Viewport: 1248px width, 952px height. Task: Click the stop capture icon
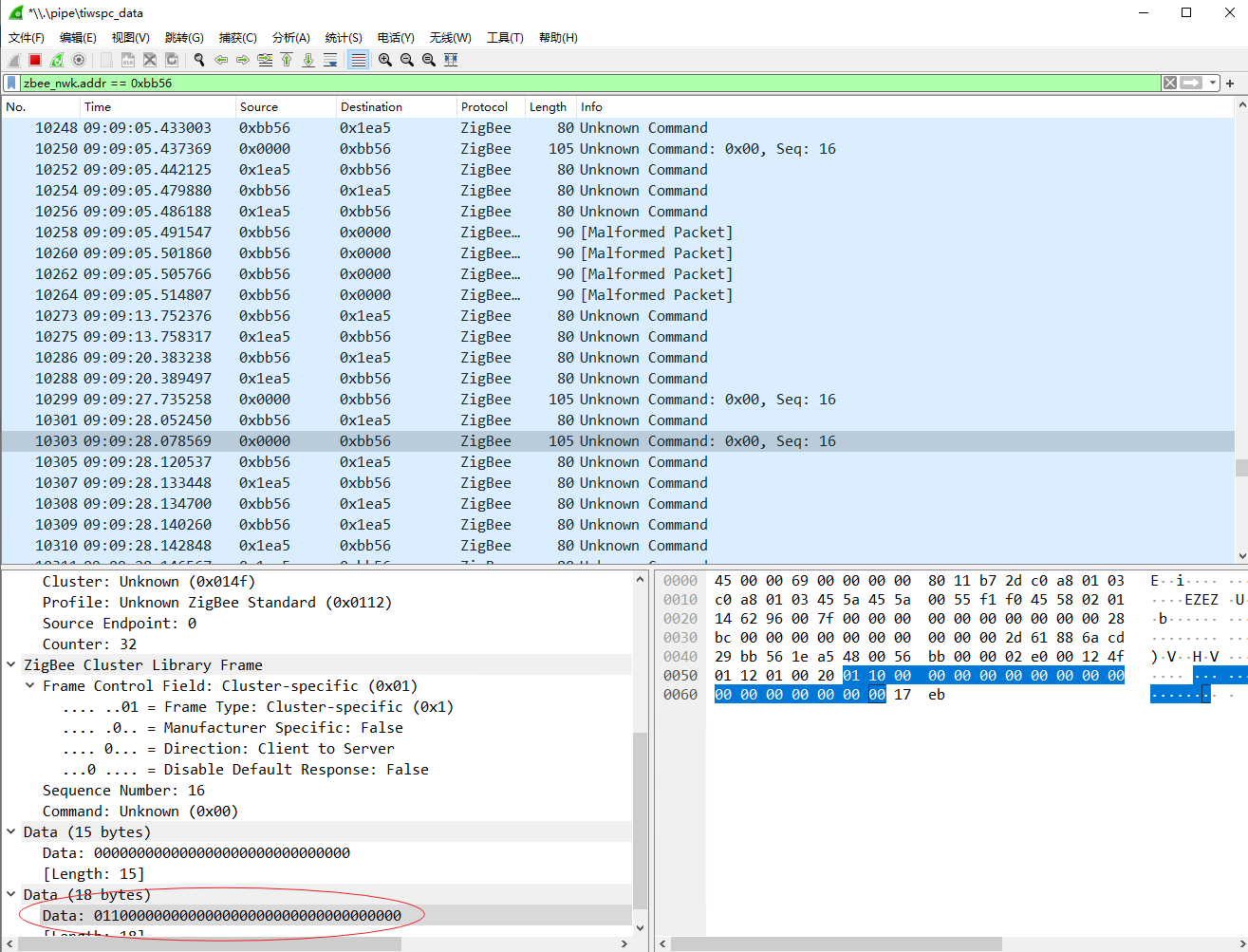(34, 59)
